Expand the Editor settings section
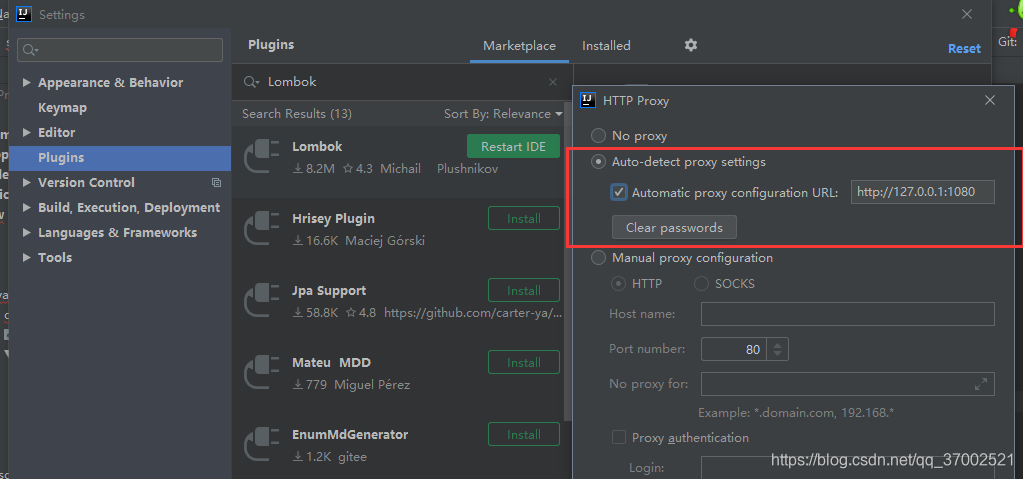The image size is (1023, 479). pyautogui.click(x=27, y=132)
